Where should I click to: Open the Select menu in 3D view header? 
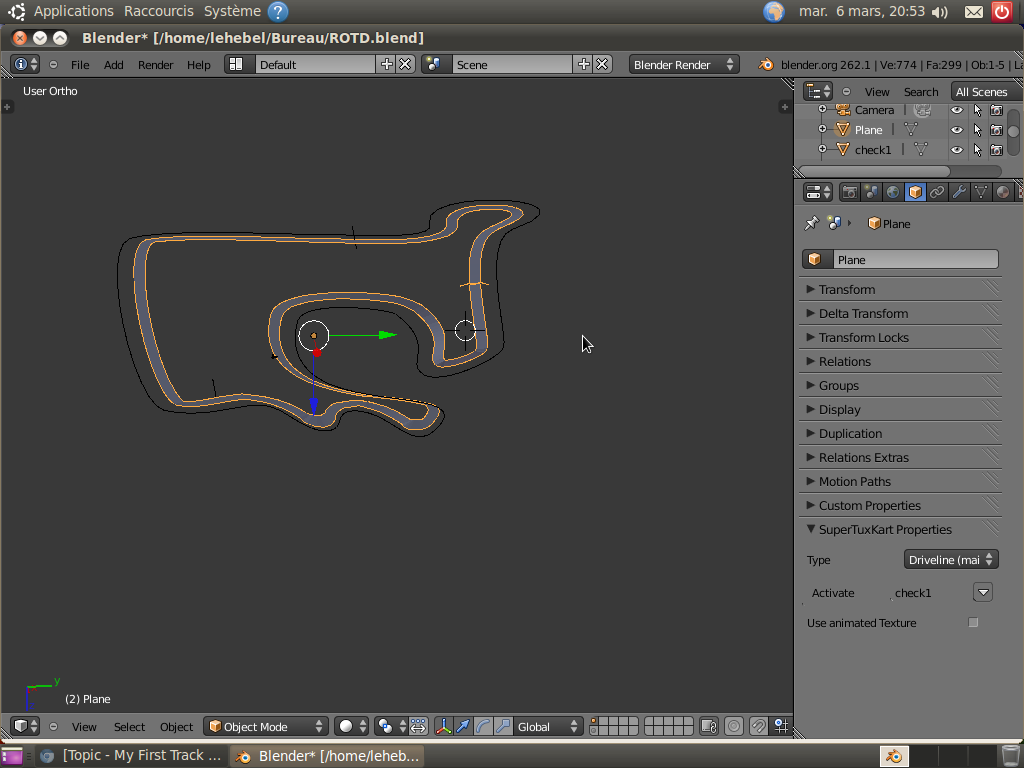point(129,727)
